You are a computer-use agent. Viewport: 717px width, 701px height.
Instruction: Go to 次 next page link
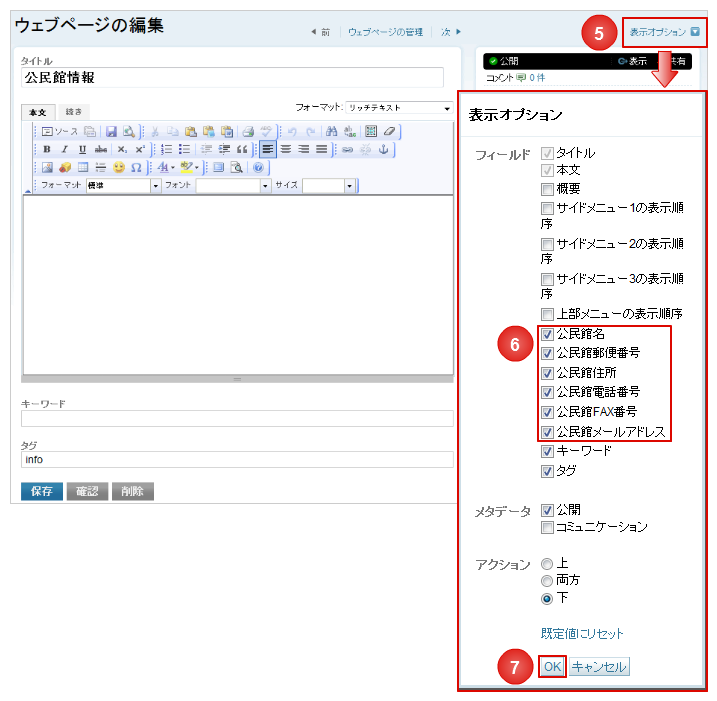pos(450,32)
